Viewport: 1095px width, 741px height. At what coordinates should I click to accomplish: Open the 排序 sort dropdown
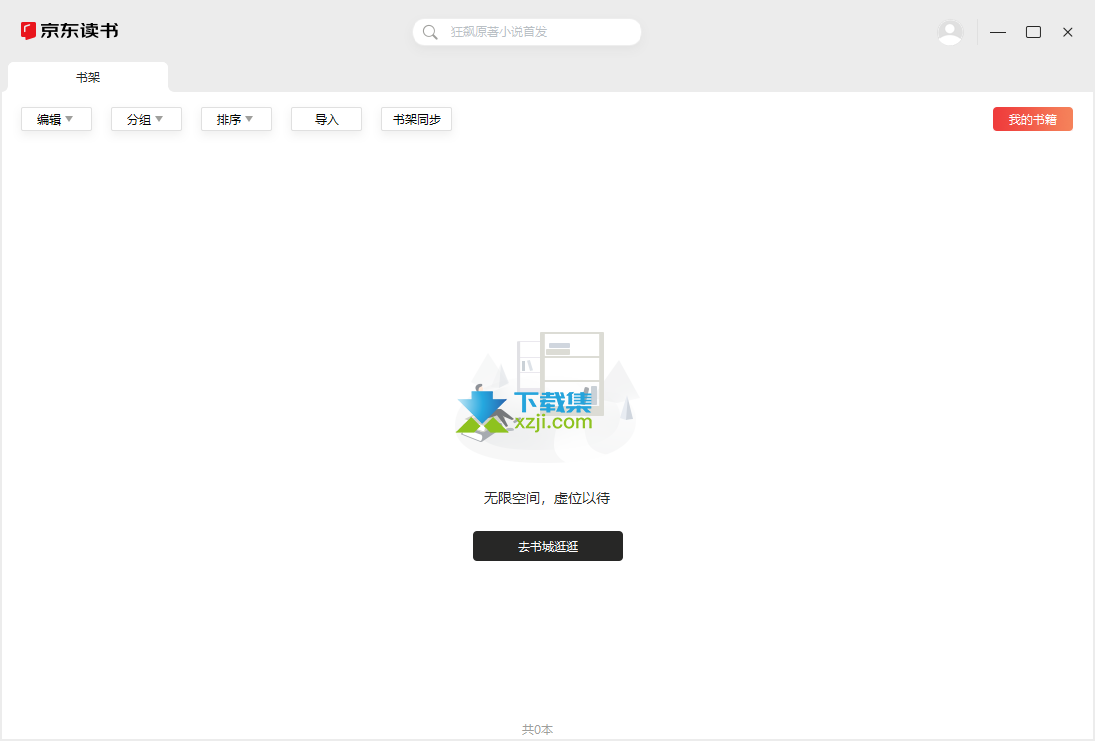pos(237,119)
